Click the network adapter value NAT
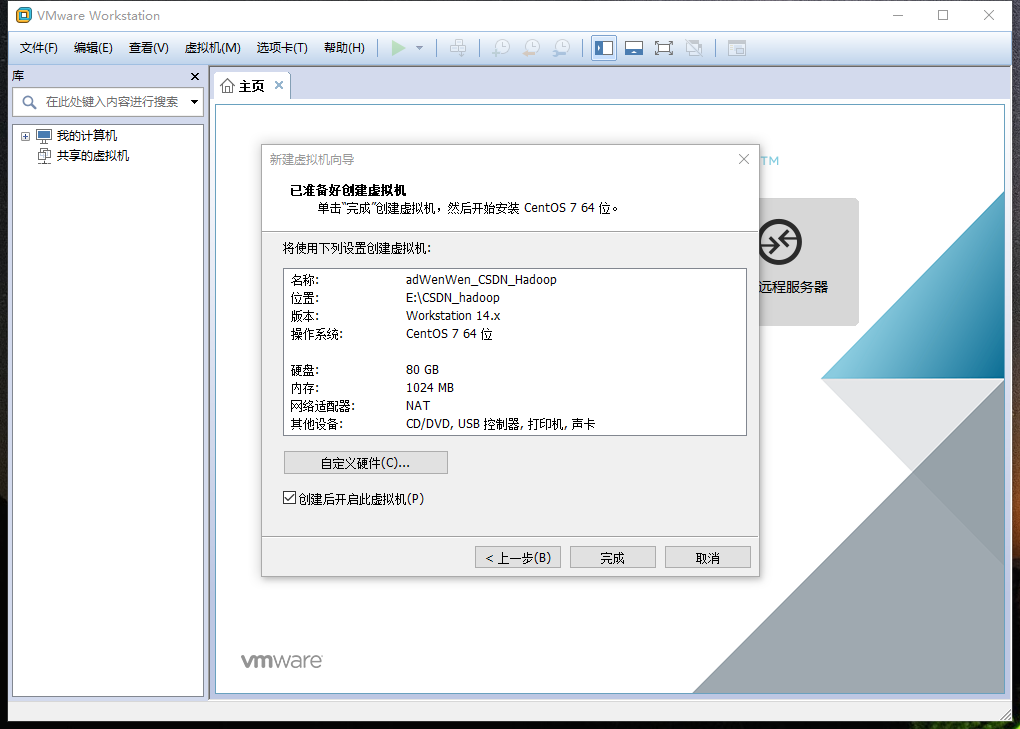This screenshot has height=729, width=1020. pos(418,406)
